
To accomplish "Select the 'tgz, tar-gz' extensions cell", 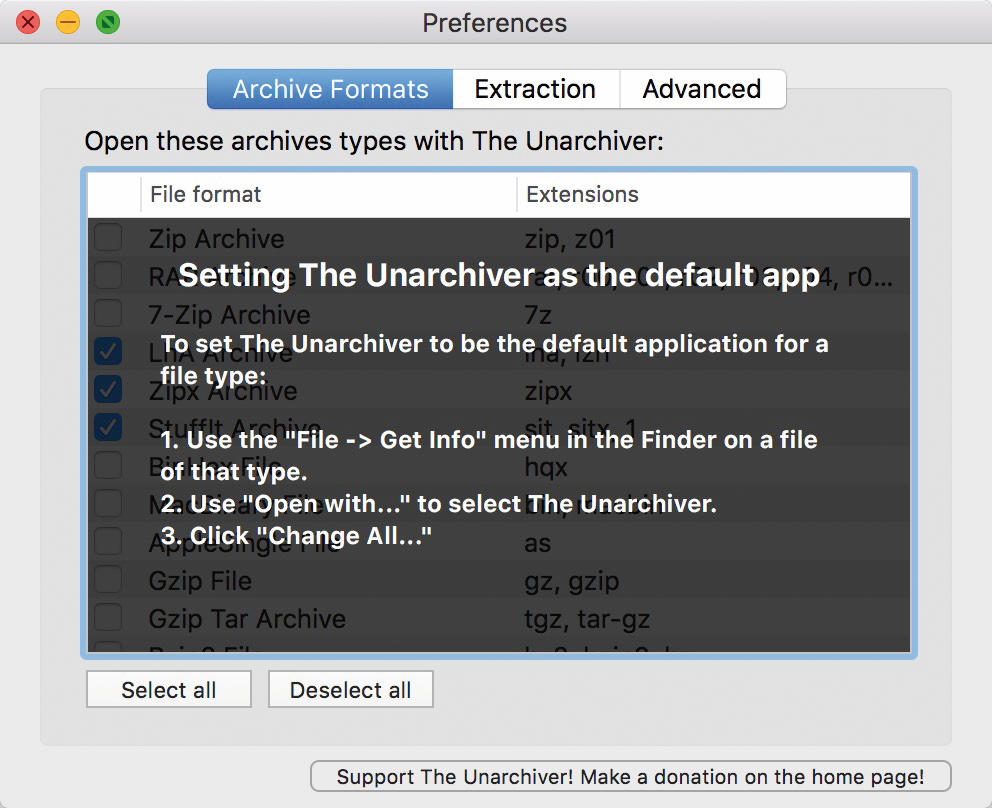I will (x=587, y=619).
